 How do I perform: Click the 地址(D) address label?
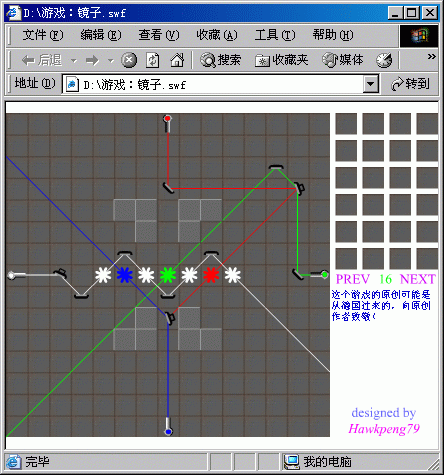(x=35, y=83)
